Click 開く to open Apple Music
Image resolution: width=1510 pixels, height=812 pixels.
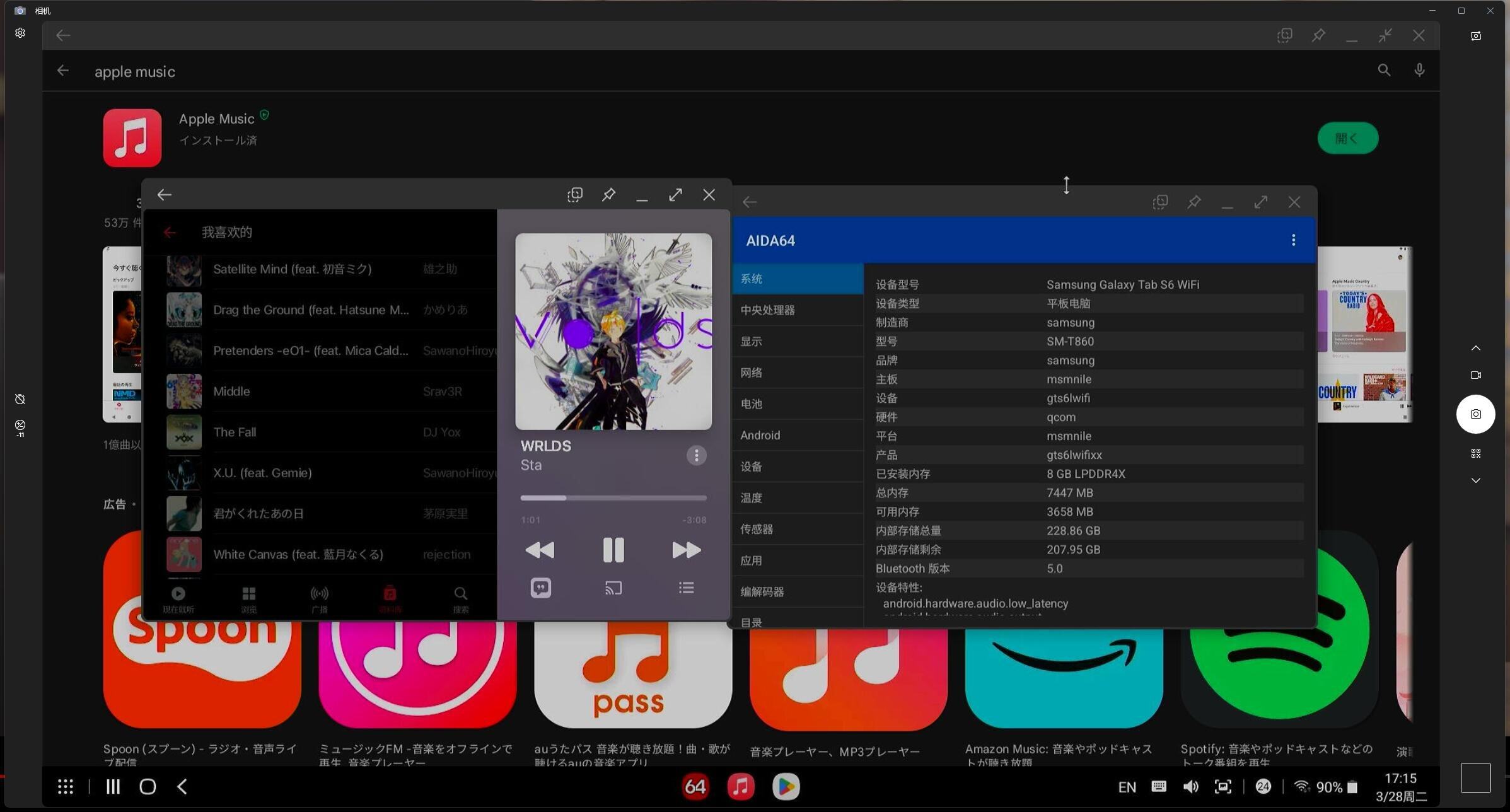1347,138
